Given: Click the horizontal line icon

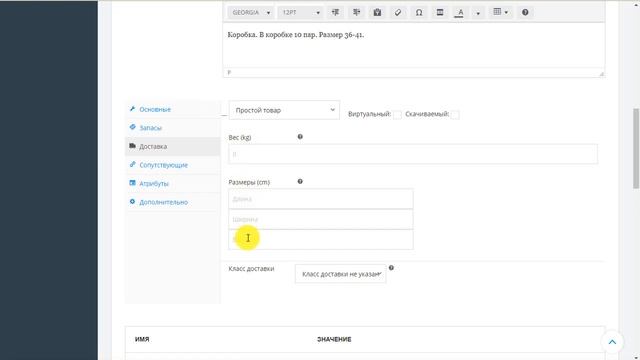Looking at the screenshot, I should pos(440,13).
